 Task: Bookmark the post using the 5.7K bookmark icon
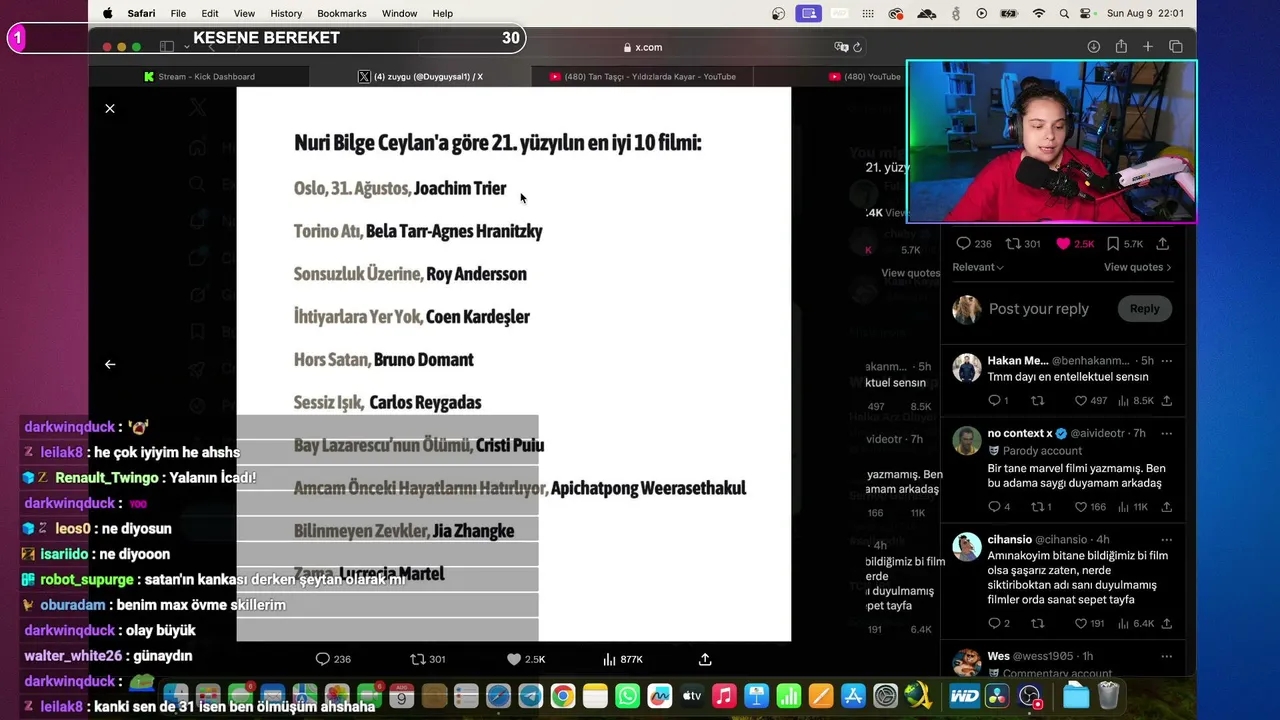click(1112, 243)
